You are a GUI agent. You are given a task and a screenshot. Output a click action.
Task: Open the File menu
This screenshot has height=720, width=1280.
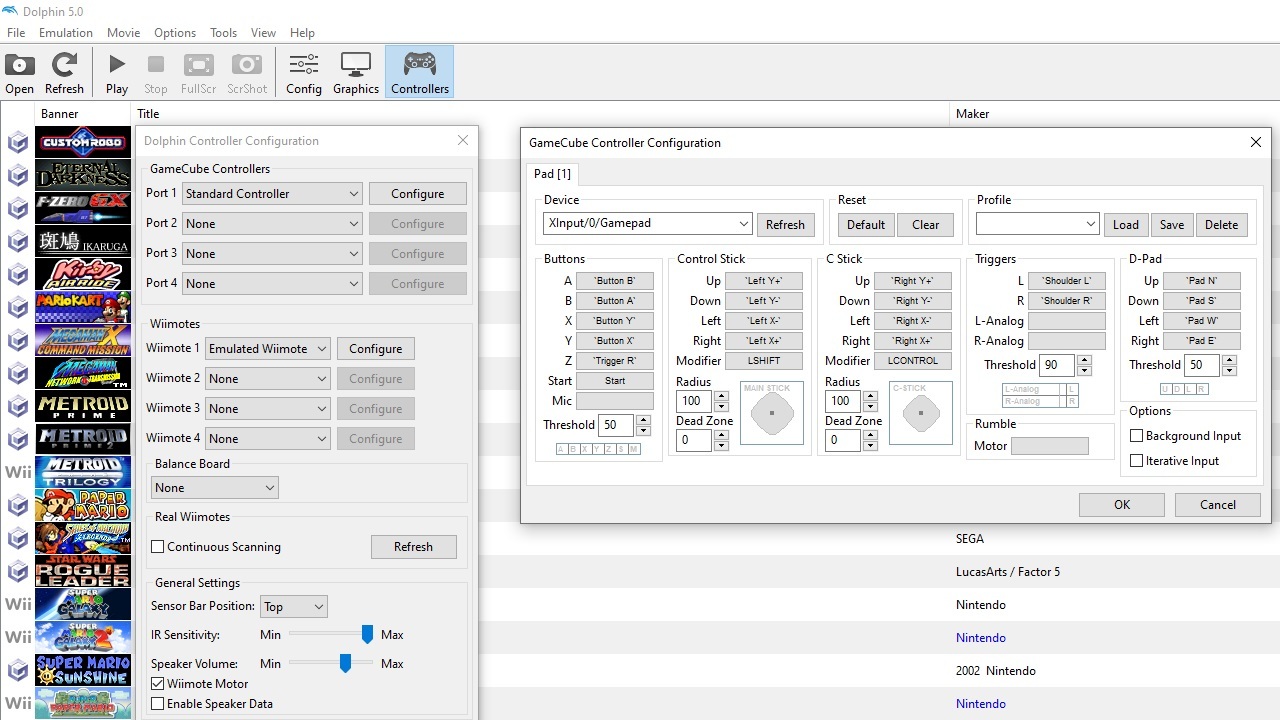(16, 33)
